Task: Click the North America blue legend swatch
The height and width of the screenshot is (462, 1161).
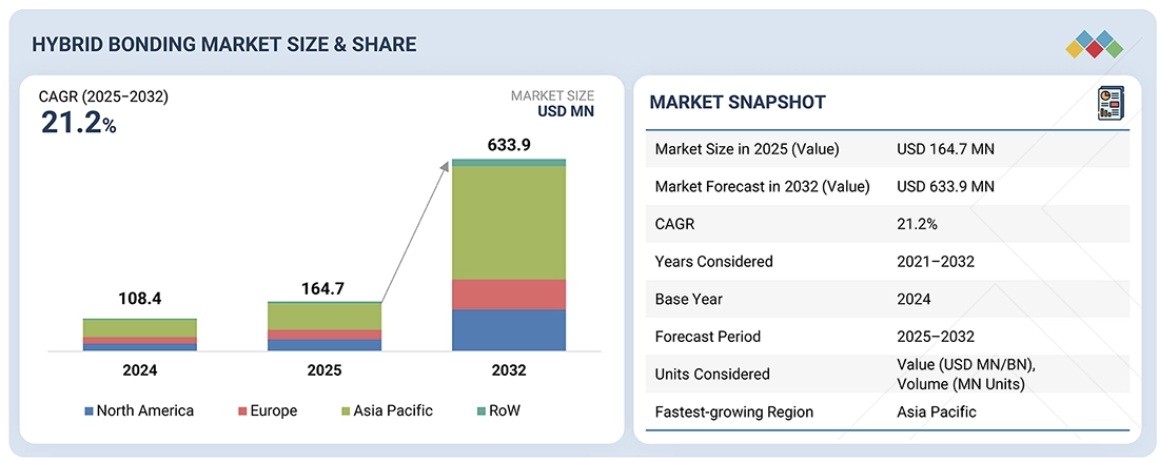Action: [x=89, y=411]
